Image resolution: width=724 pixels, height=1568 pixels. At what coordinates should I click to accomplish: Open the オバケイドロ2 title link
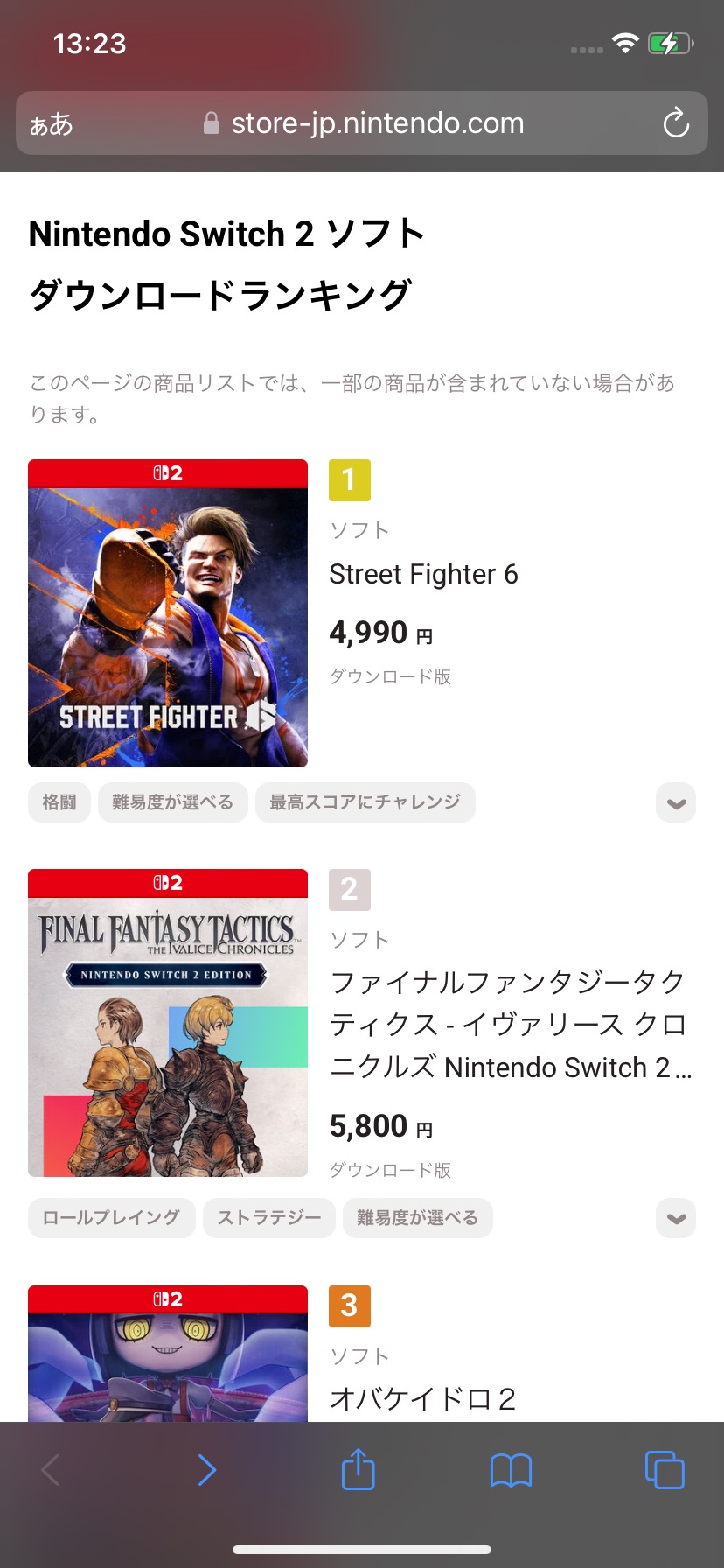[421, 1398]
